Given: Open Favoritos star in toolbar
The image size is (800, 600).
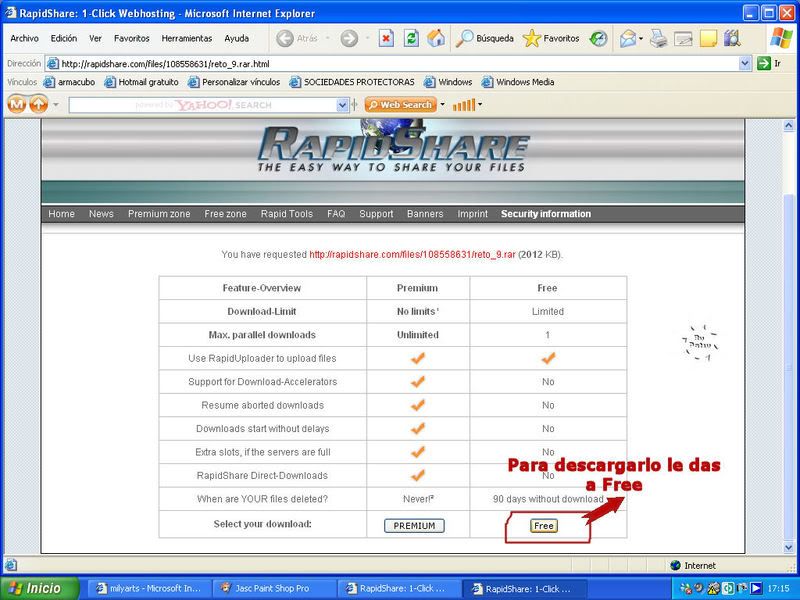Looking at the screenshot, I should tap(551, 38).
